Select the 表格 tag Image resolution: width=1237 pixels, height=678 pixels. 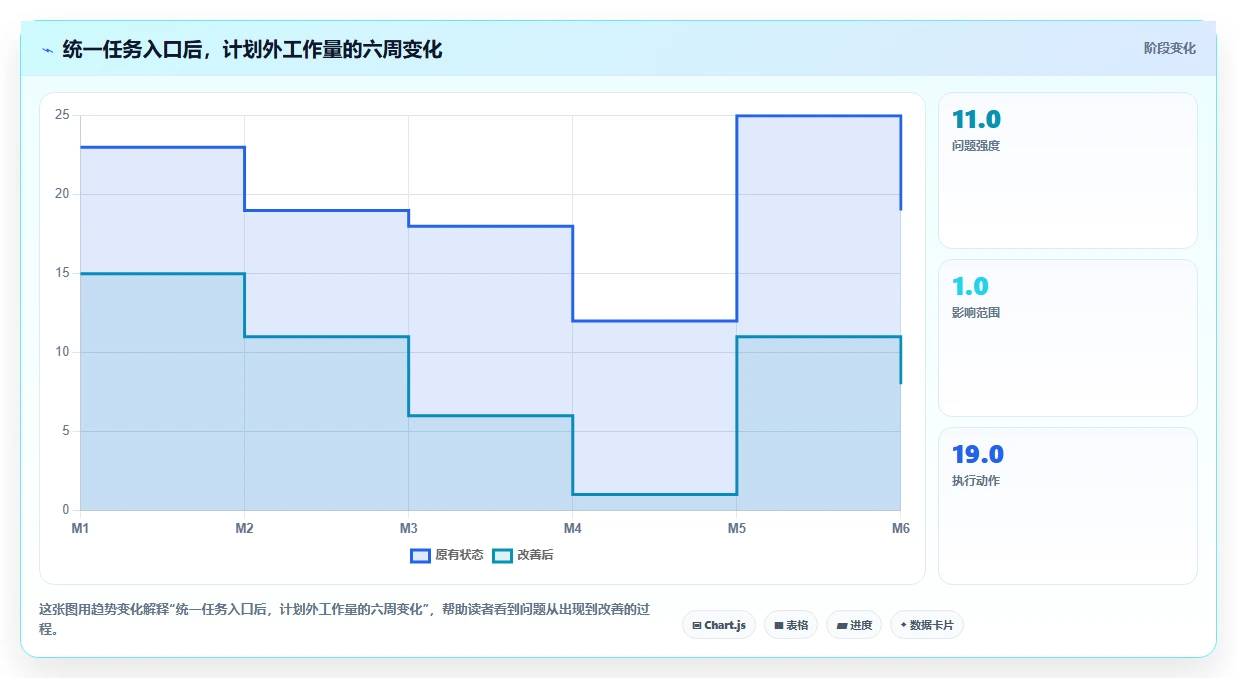coord(790,625)
